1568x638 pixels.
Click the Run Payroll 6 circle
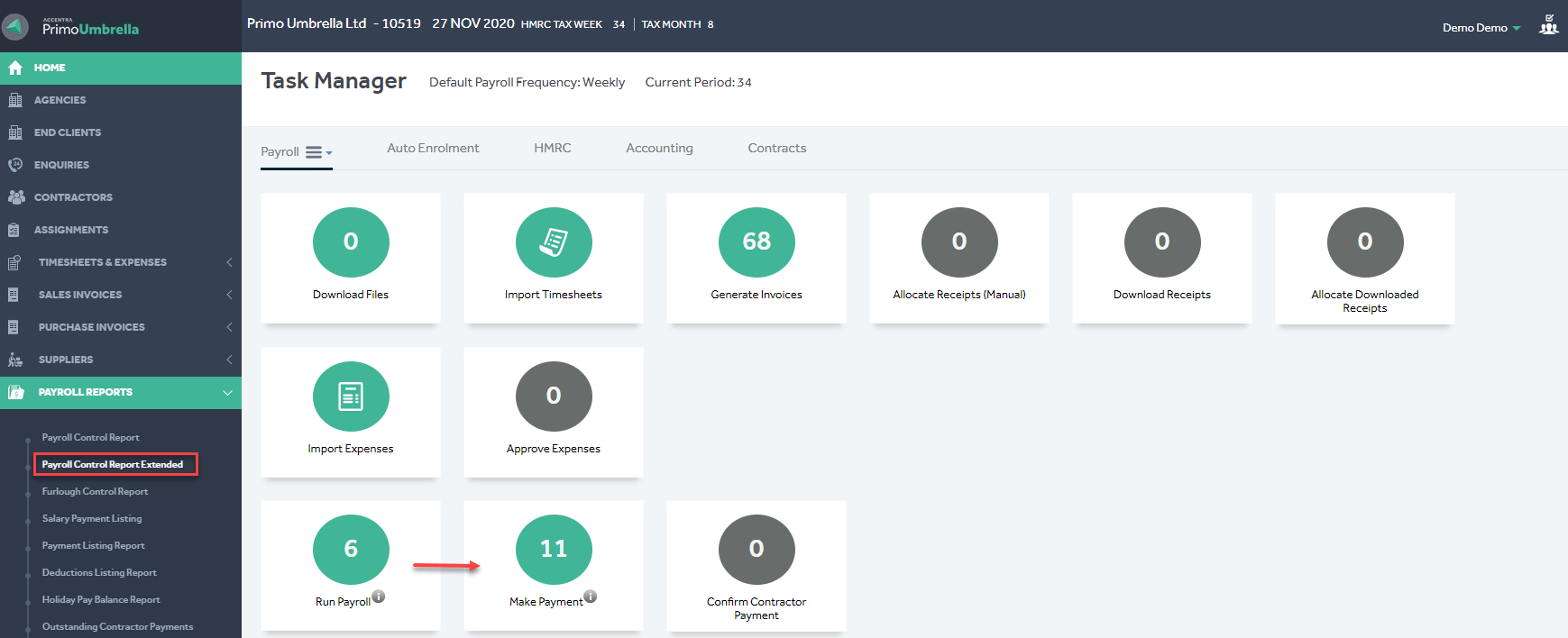[x=351, y=550]
